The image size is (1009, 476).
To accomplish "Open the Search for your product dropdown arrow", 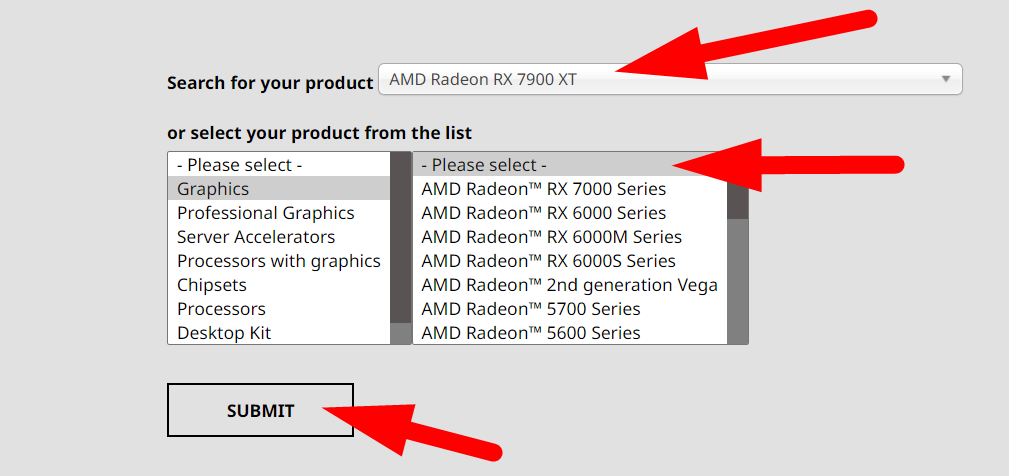I will pos(945,79).
